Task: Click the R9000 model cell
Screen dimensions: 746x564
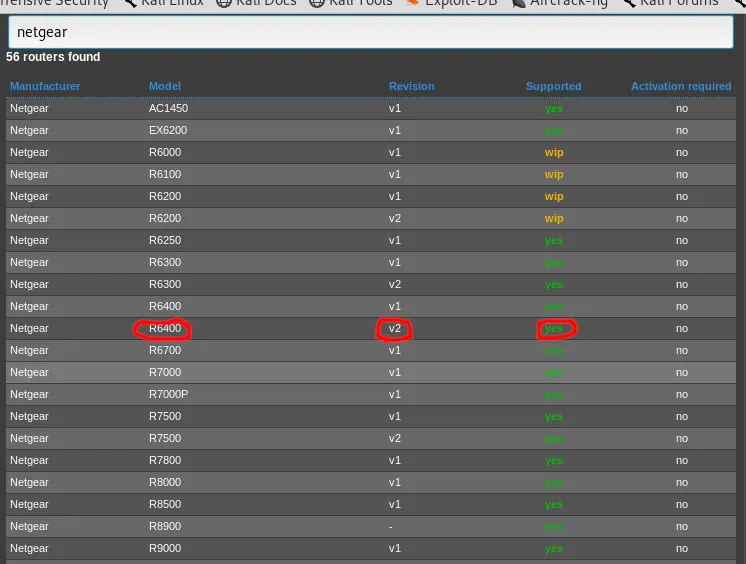Action: (165, 548)
